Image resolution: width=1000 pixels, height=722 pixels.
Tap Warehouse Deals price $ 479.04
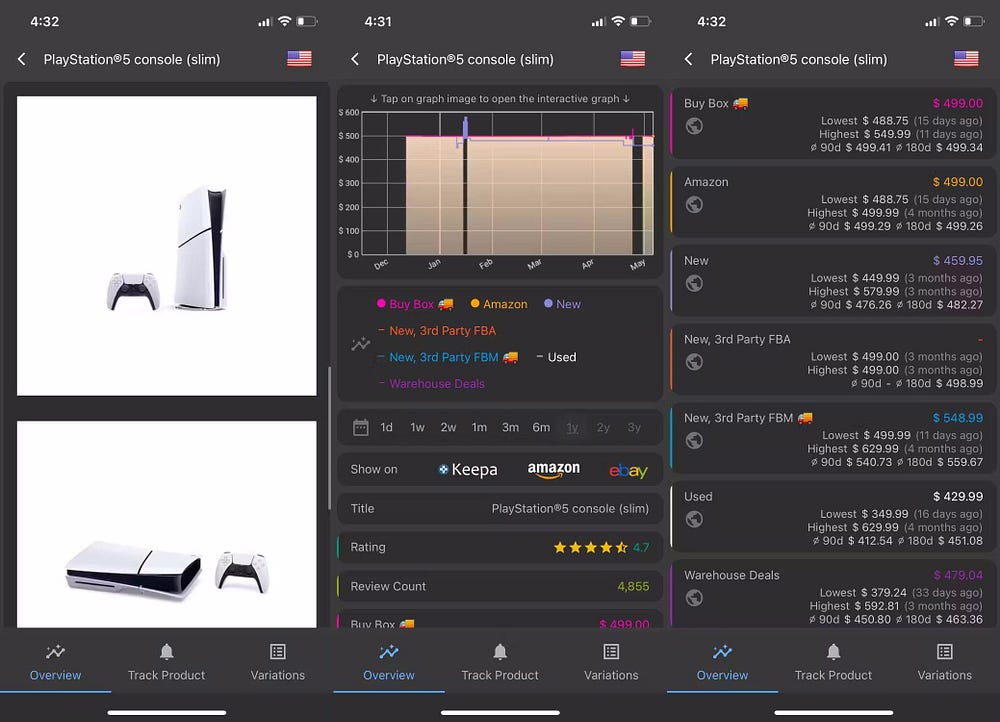click(957, 575)
